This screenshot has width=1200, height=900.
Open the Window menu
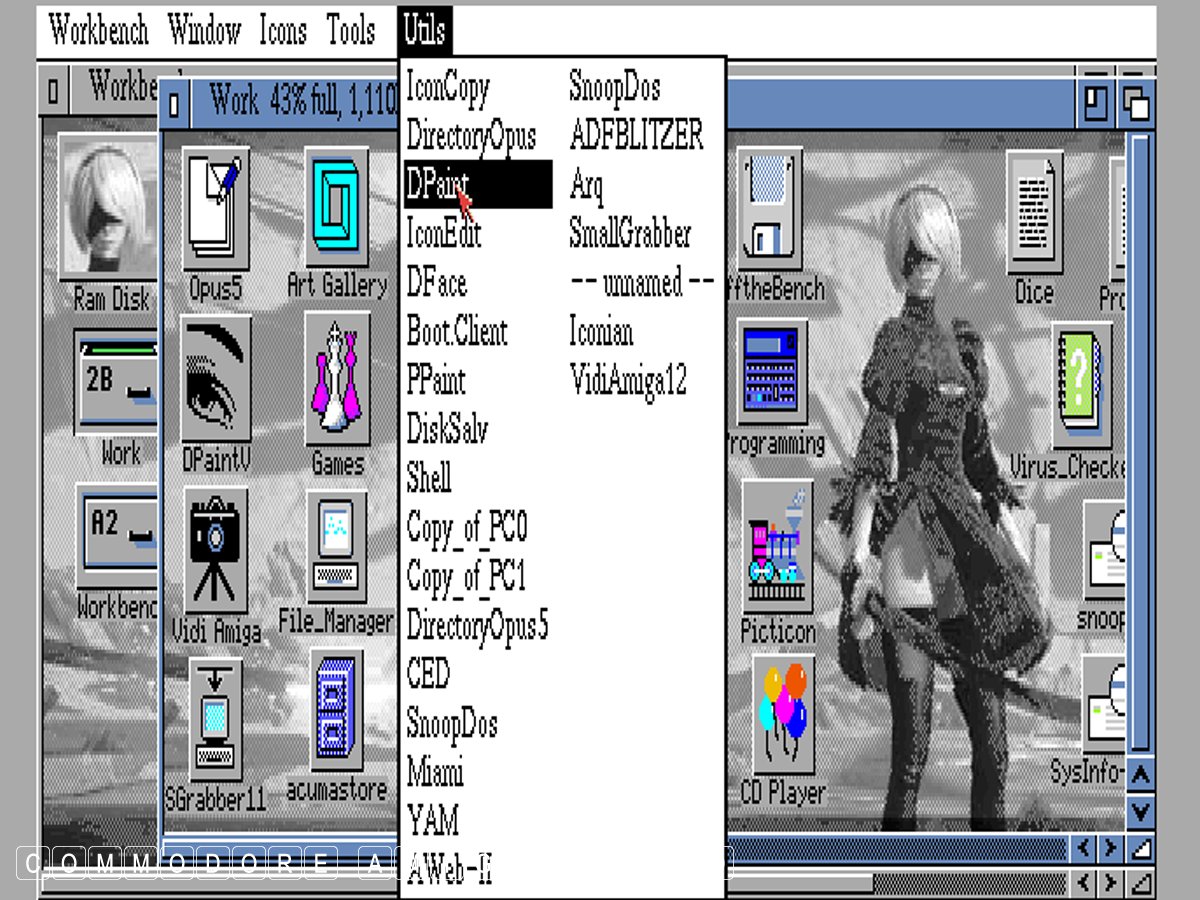coord(204,30)
